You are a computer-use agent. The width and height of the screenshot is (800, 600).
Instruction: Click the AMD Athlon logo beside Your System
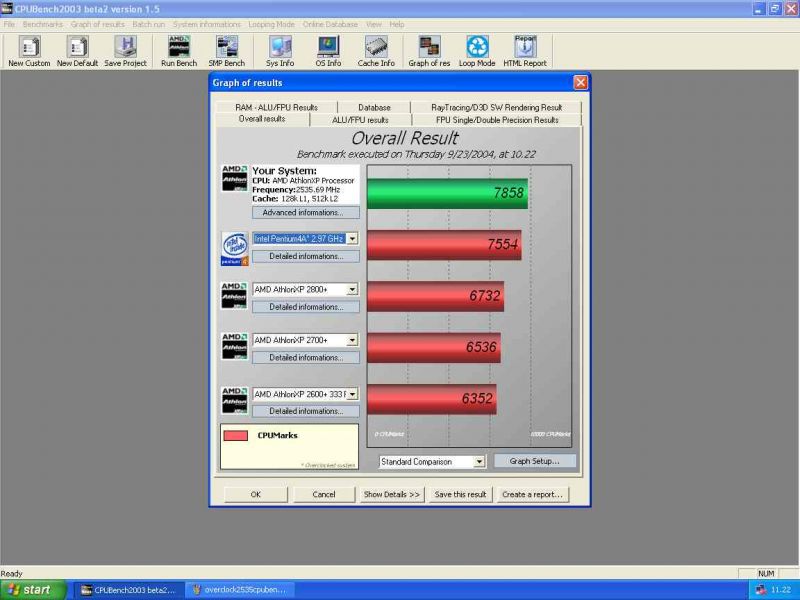234,178
